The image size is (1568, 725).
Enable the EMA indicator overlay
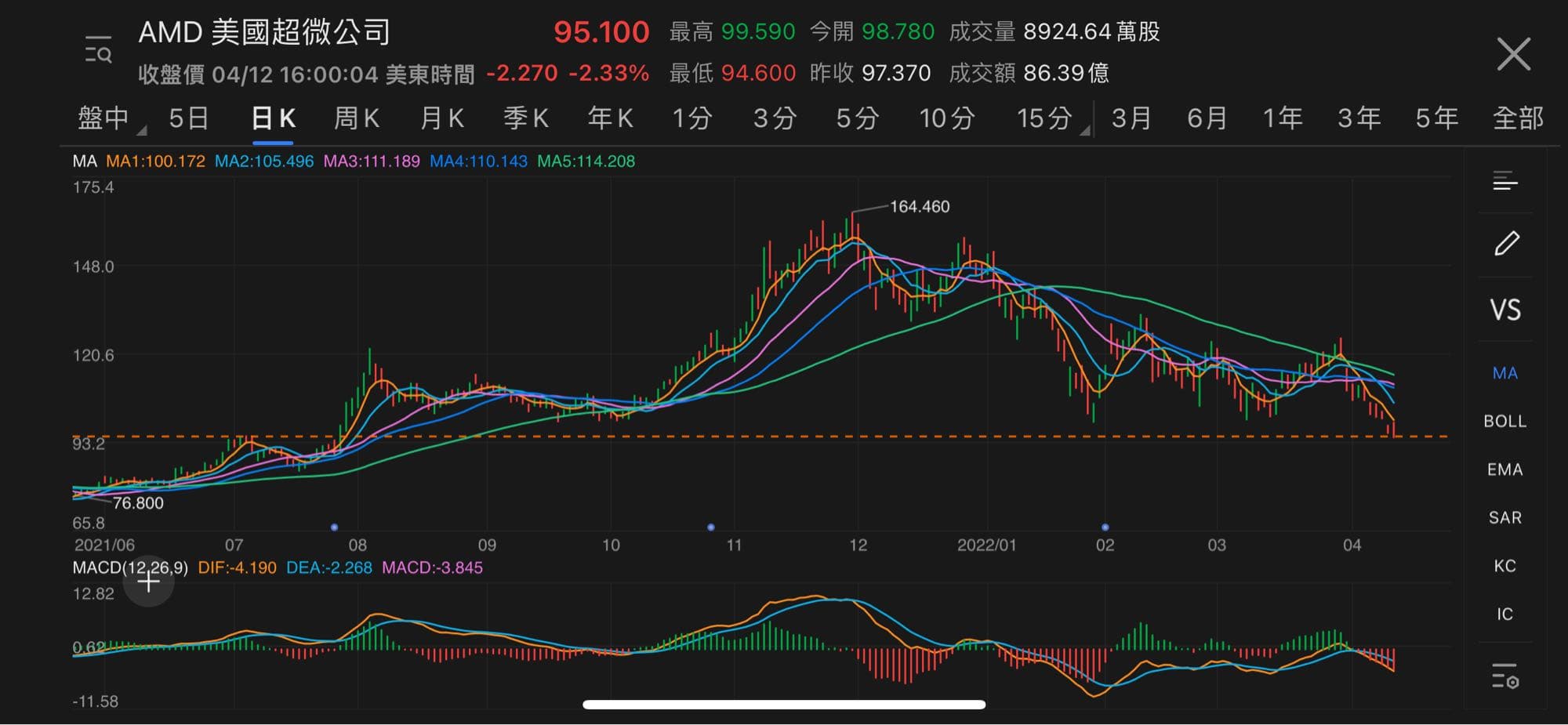[x=1504, y=469]
